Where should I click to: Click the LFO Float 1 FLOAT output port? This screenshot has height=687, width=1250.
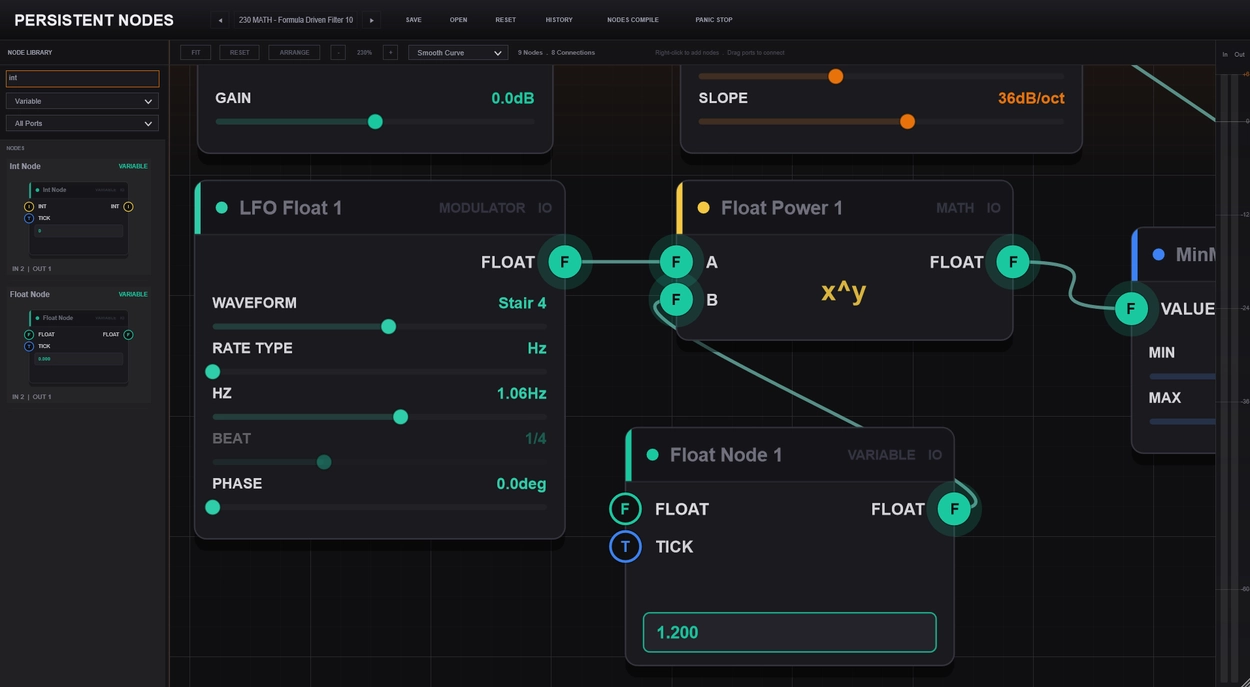coord(564,262)
